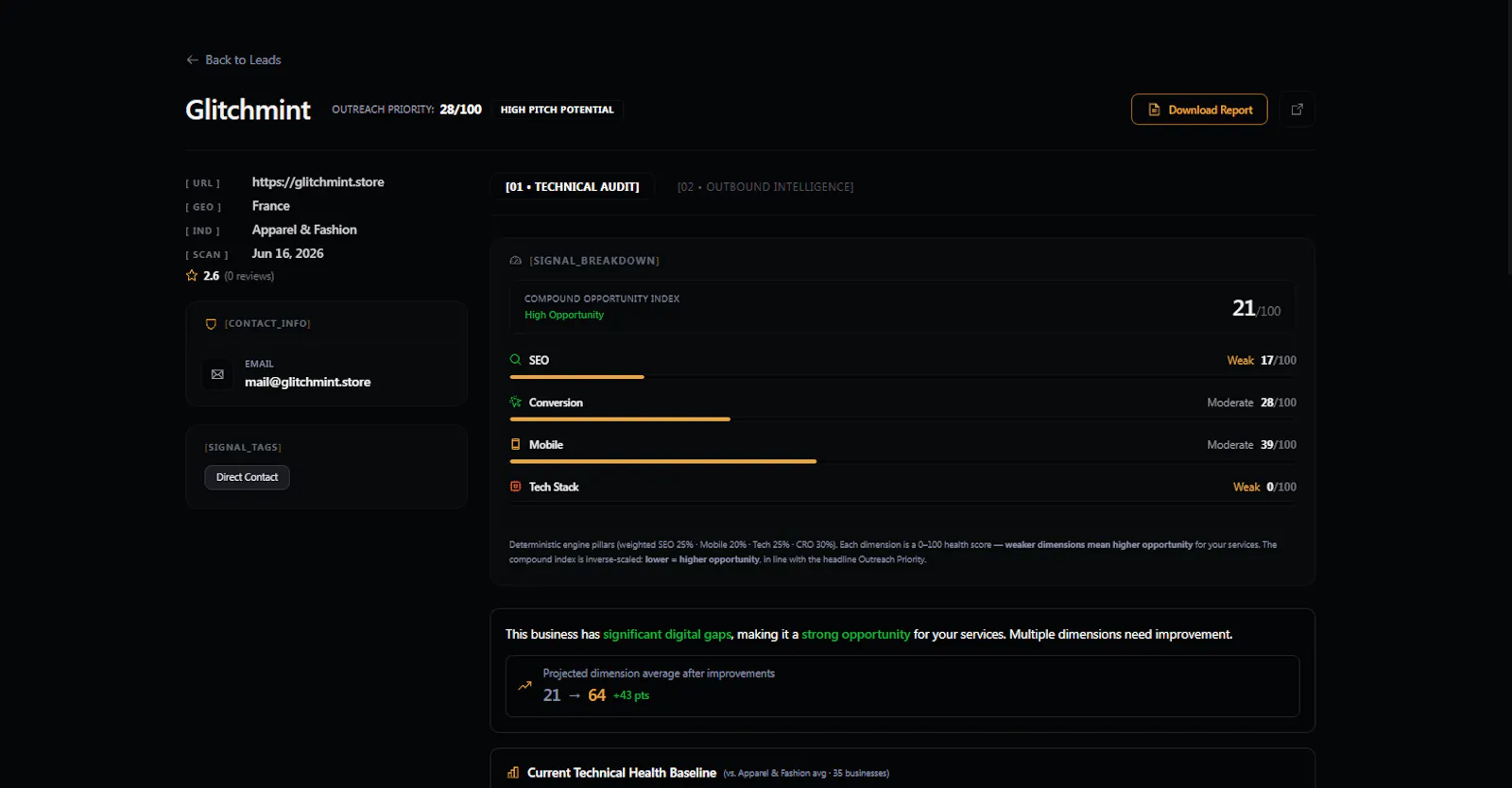The height and width of the screenshot is (788, 1512).
Task: Click Current Technical Health Baseline heading
Action: [x=622, y=773]
